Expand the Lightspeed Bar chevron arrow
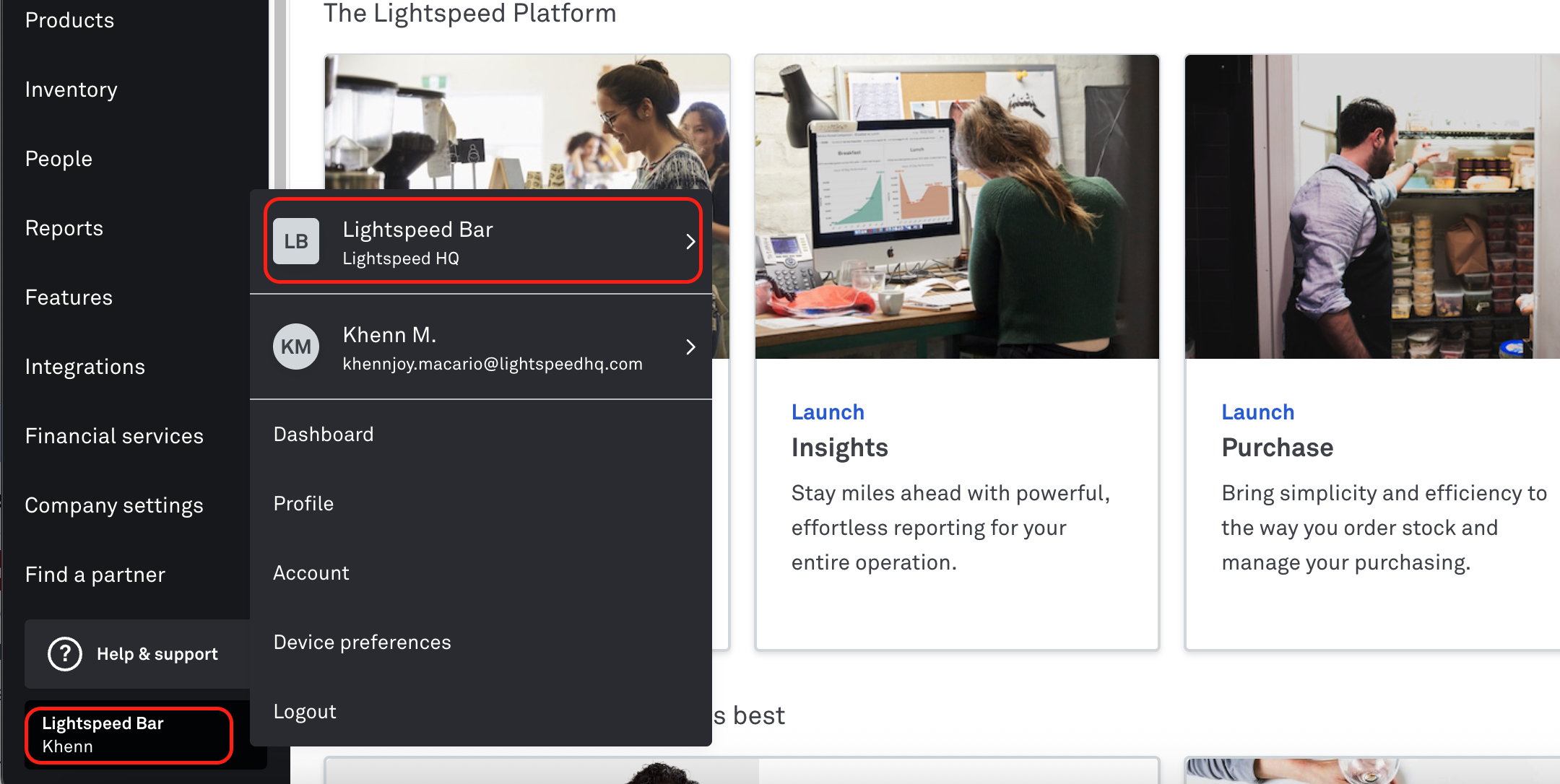The height and width of the screenshot is (784, 1560). [690, 241]
